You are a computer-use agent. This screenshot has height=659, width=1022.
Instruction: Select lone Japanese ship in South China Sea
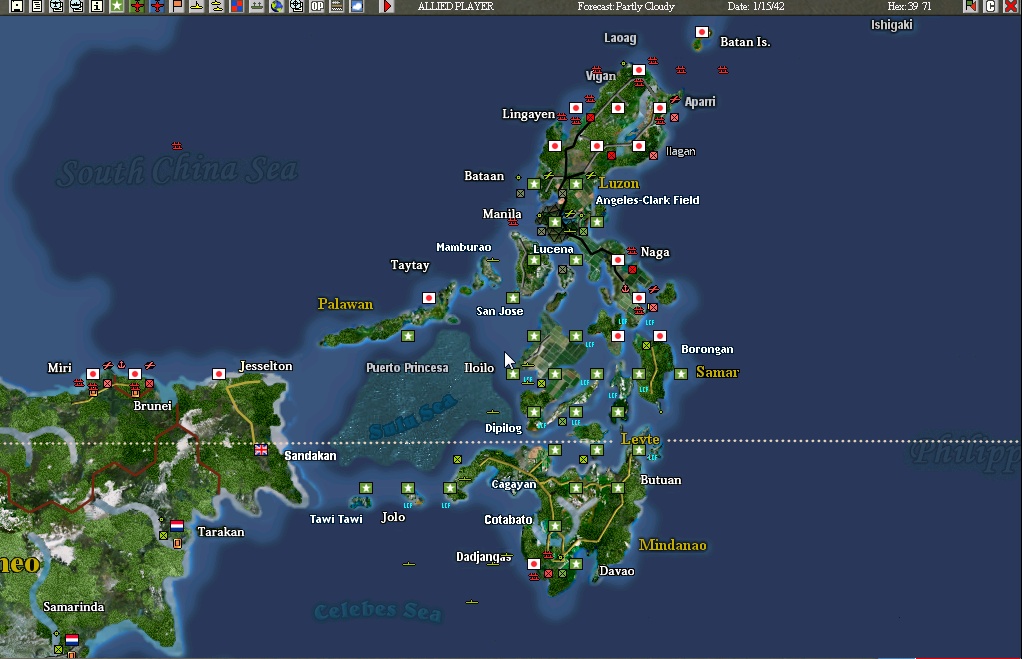point(177,145)
